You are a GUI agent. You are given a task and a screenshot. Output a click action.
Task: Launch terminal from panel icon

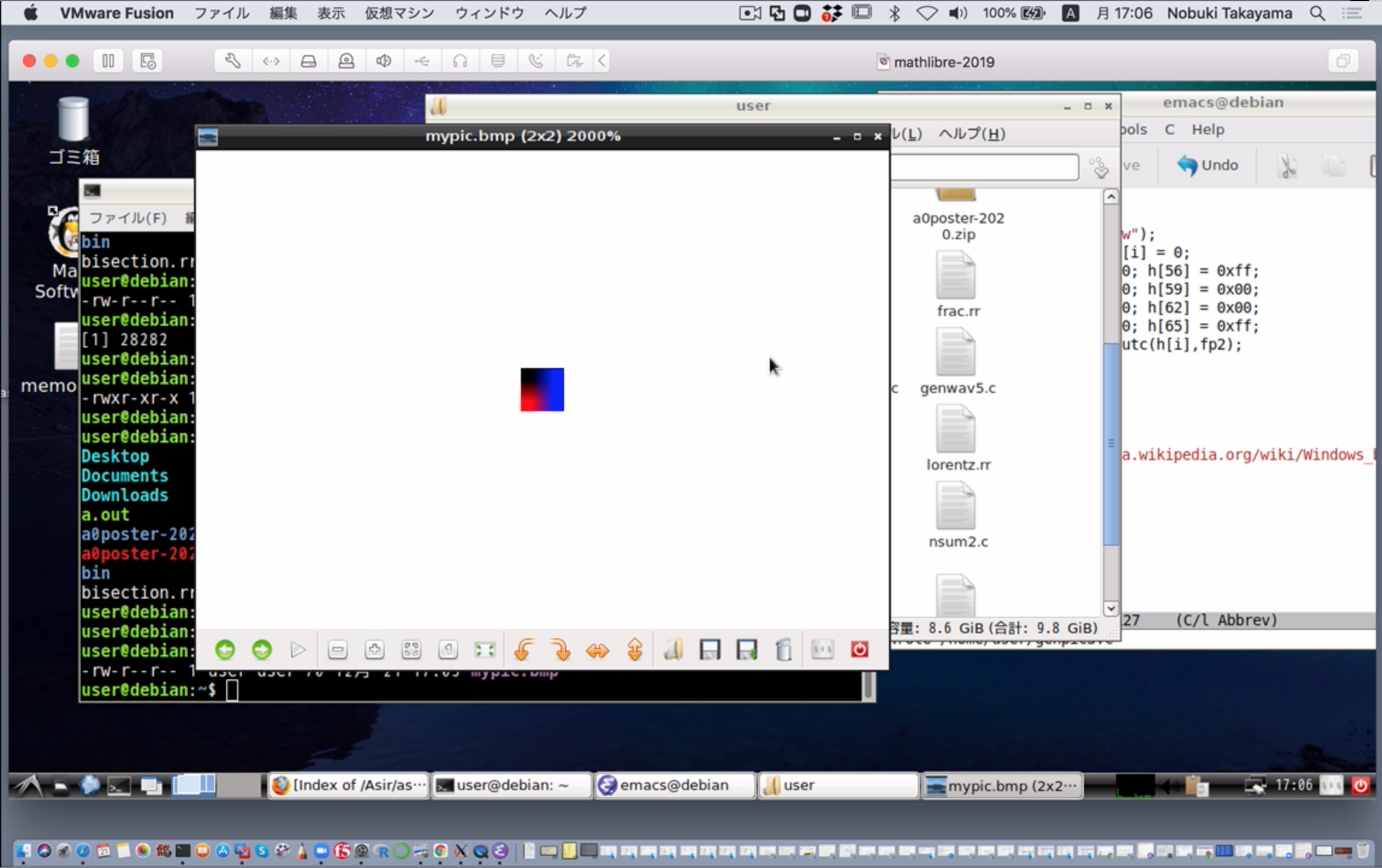(118, 786)
